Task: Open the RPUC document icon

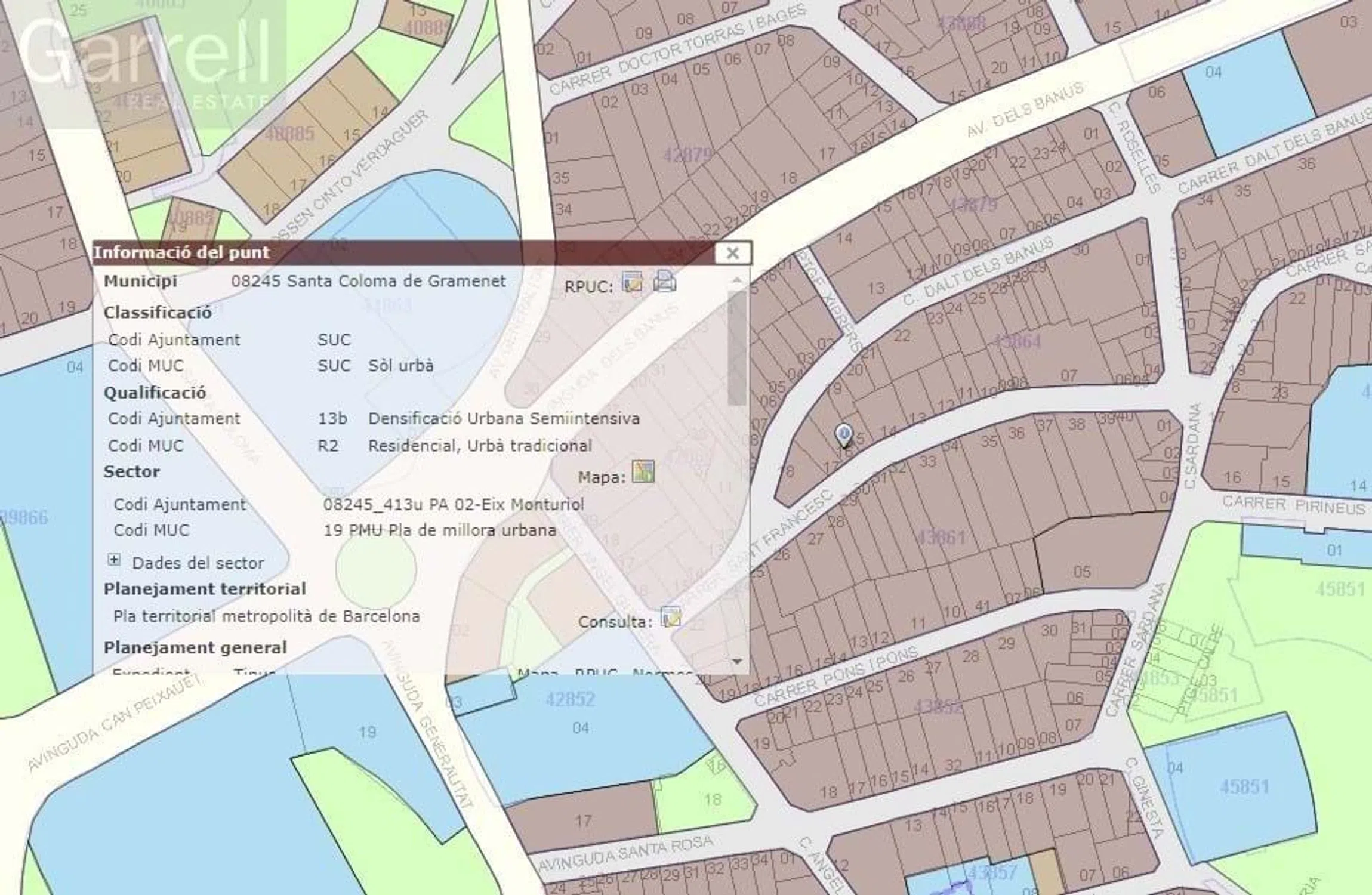Action: [x=632, y=282]
